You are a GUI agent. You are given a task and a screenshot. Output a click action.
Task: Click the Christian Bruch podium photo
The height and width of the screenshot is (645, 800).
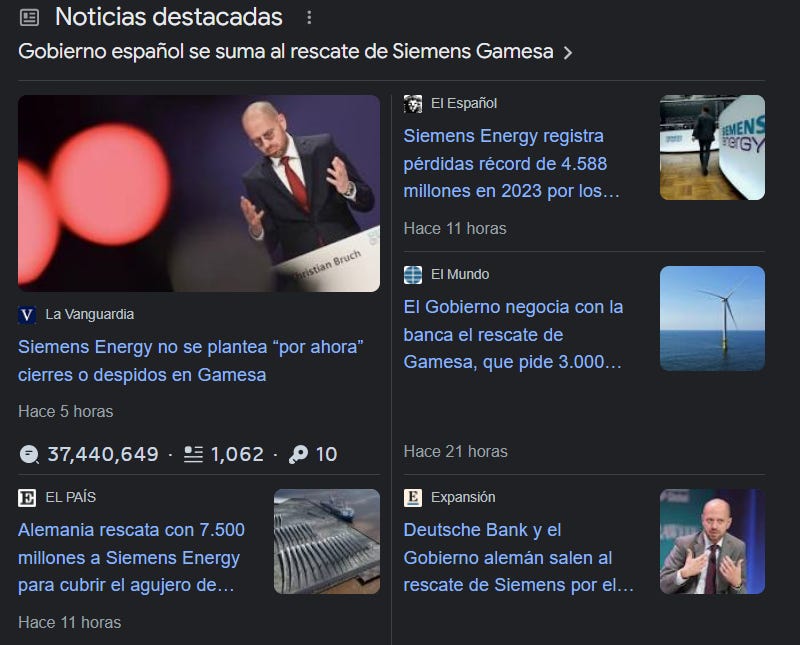[199, 193]
